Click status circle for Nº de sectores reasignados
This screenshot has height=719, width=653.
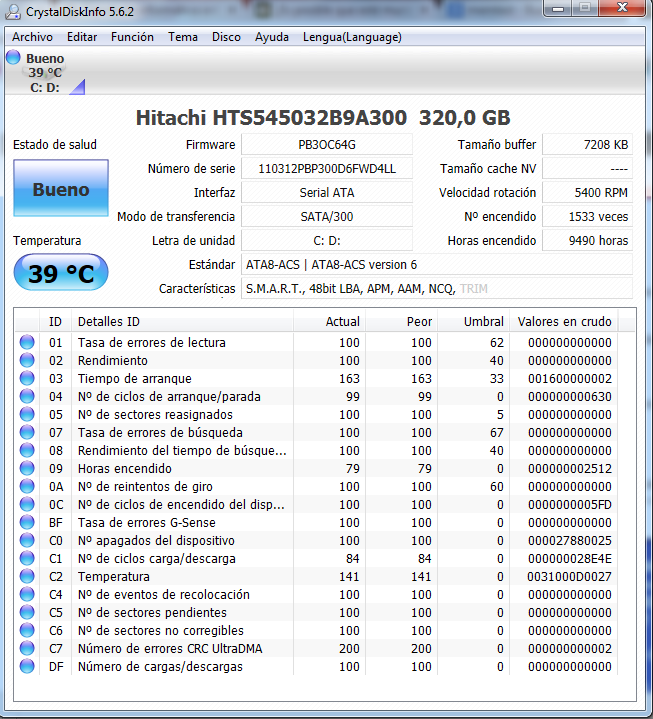coord(27,414)
